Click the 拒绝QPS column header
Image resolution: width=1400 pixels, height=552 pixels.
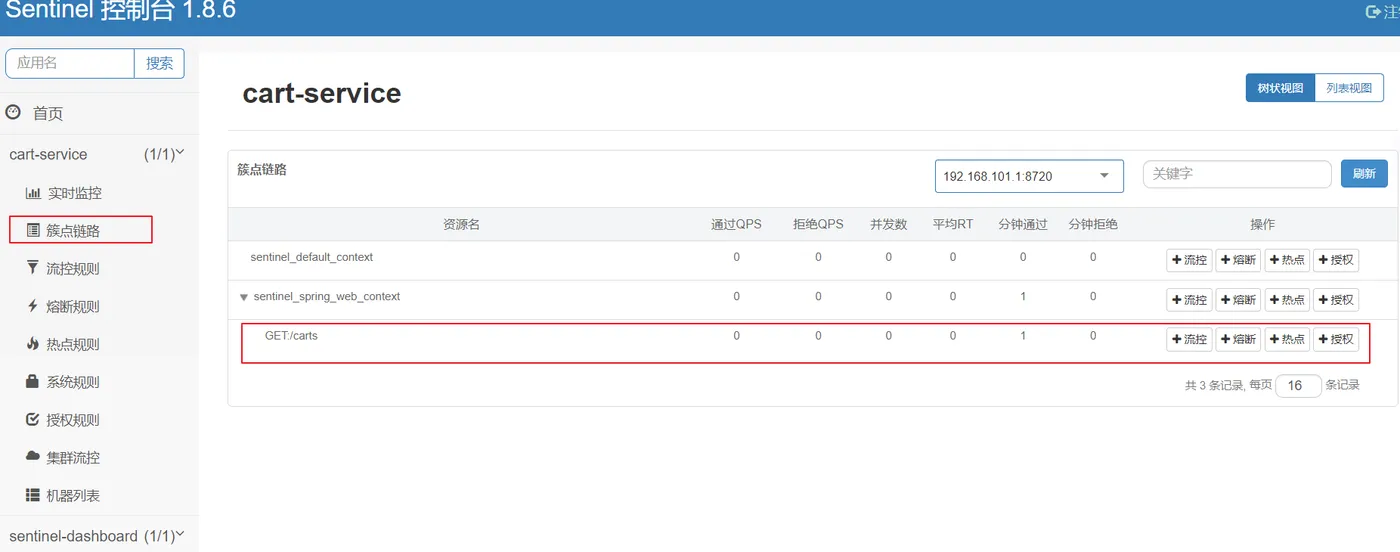pos(818,224)
